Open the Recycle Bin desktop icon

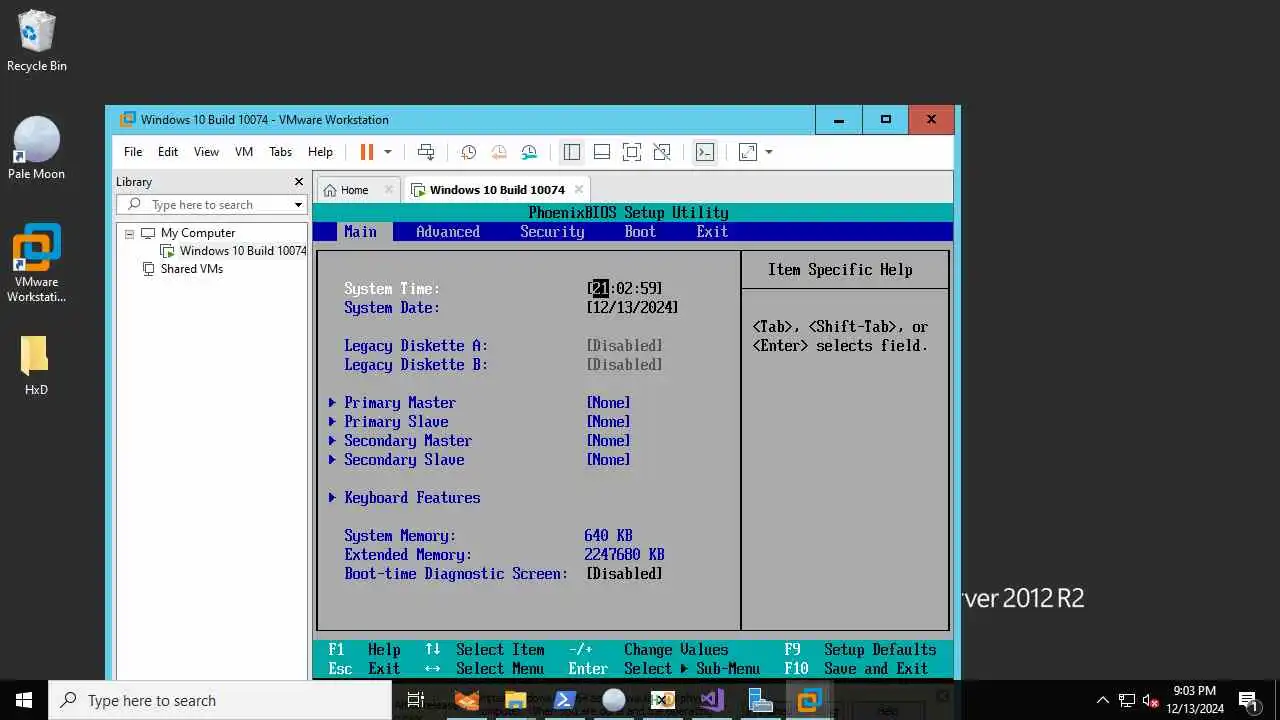(x=36, y=42)
